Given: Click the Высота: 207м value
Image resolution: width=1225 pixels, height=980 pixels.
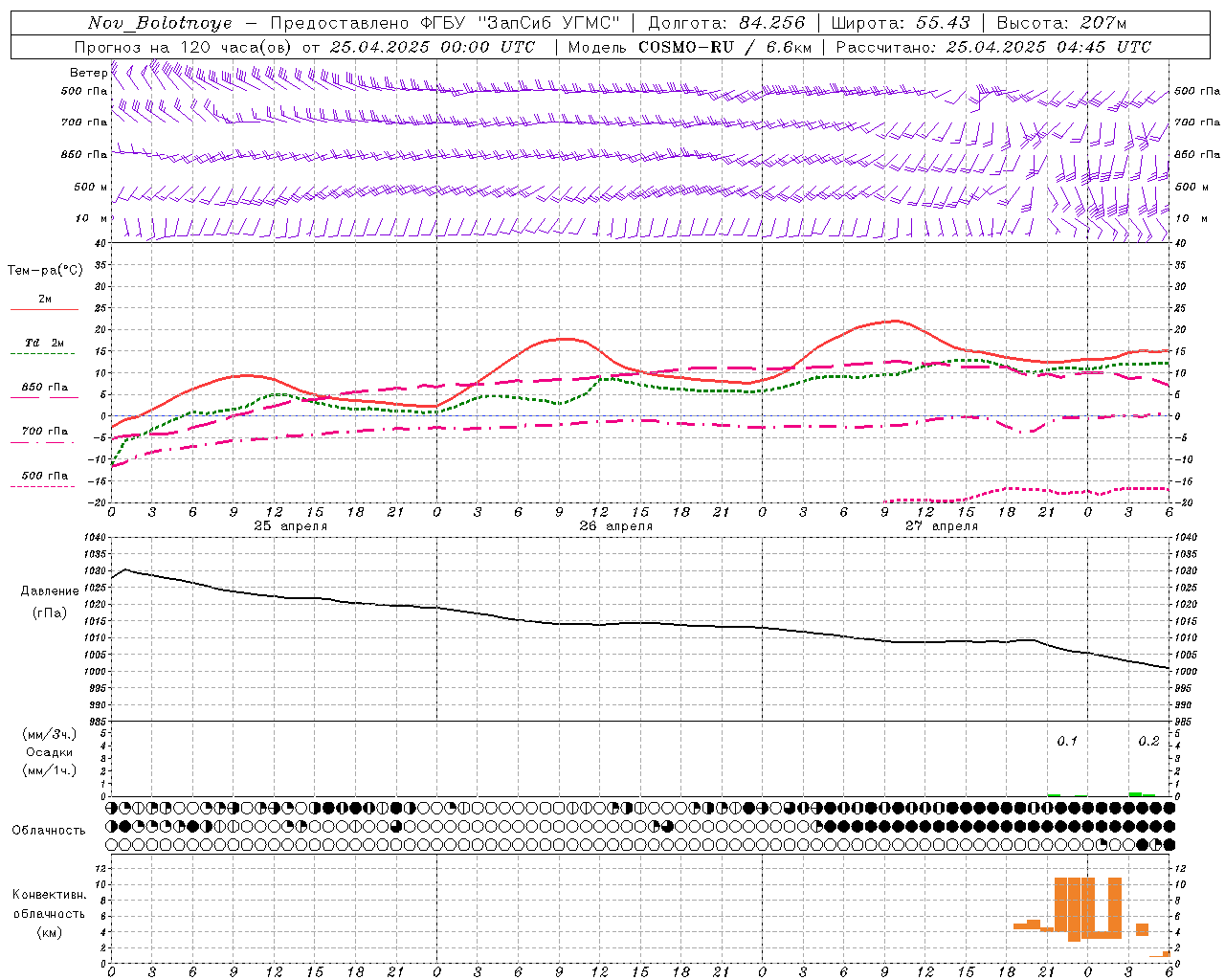Looking at the screenshot, I should tap(1061, 23).
